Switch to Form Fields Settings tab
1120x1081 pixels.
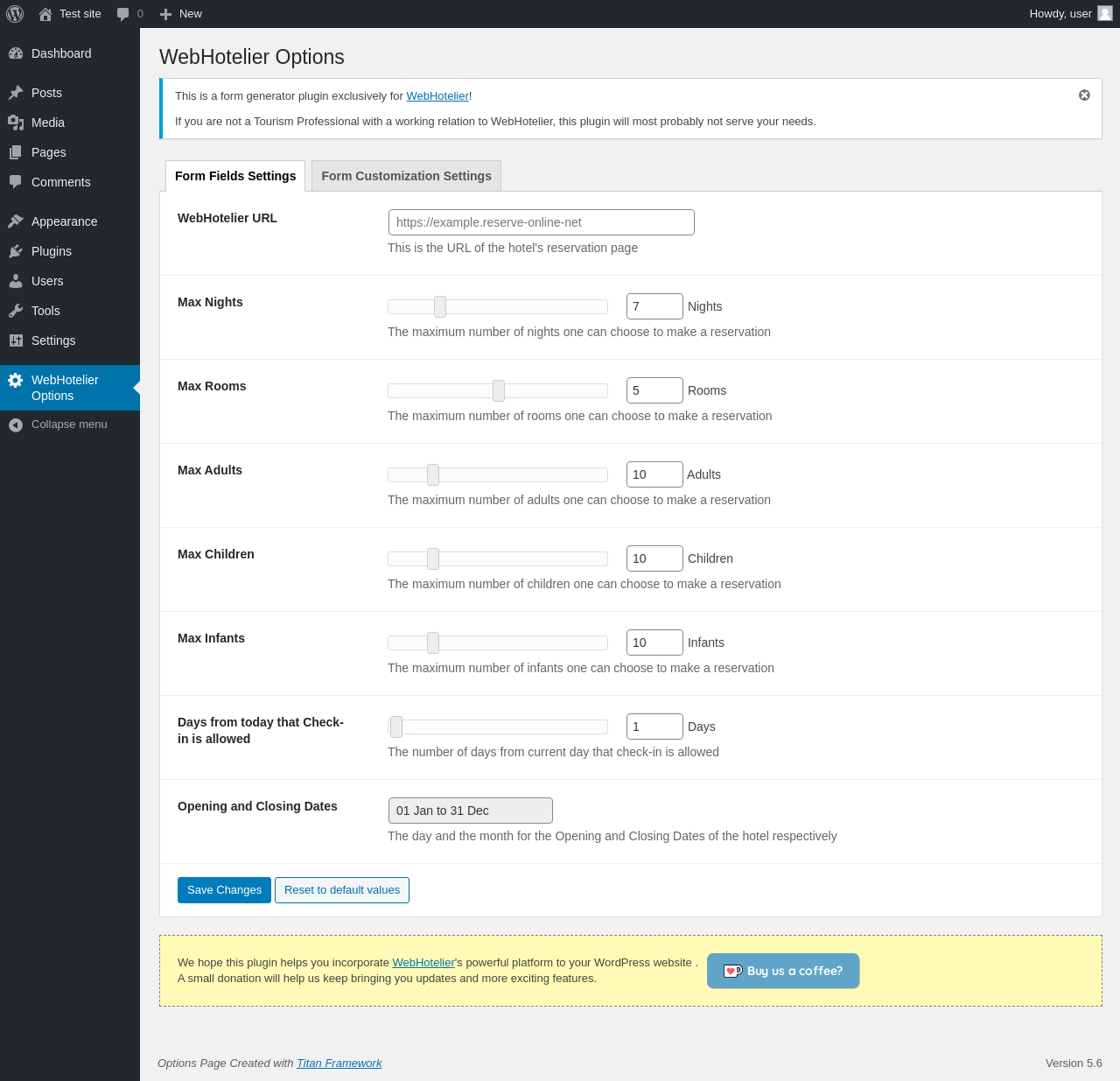(x=235, y=176)
